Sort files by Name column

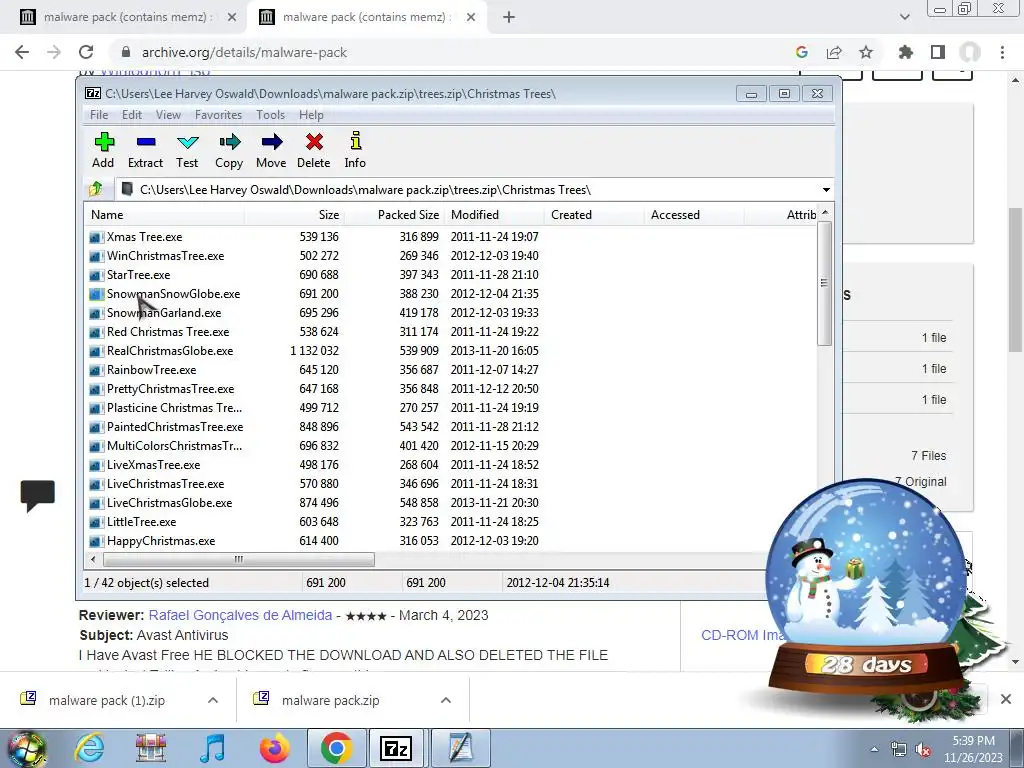[165, 215]
